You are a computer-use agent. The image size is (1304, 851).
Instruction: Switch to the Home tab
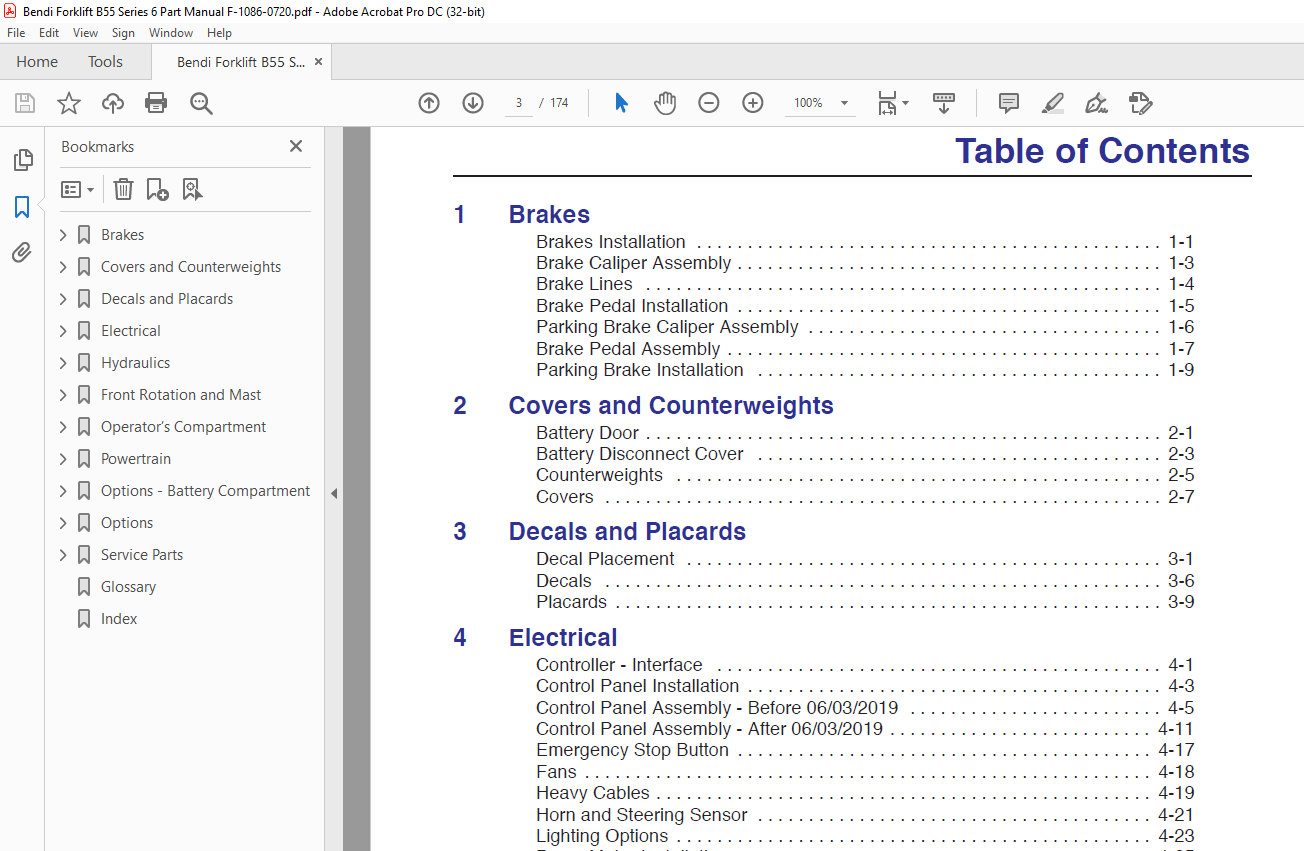click(x=37, y=62)
